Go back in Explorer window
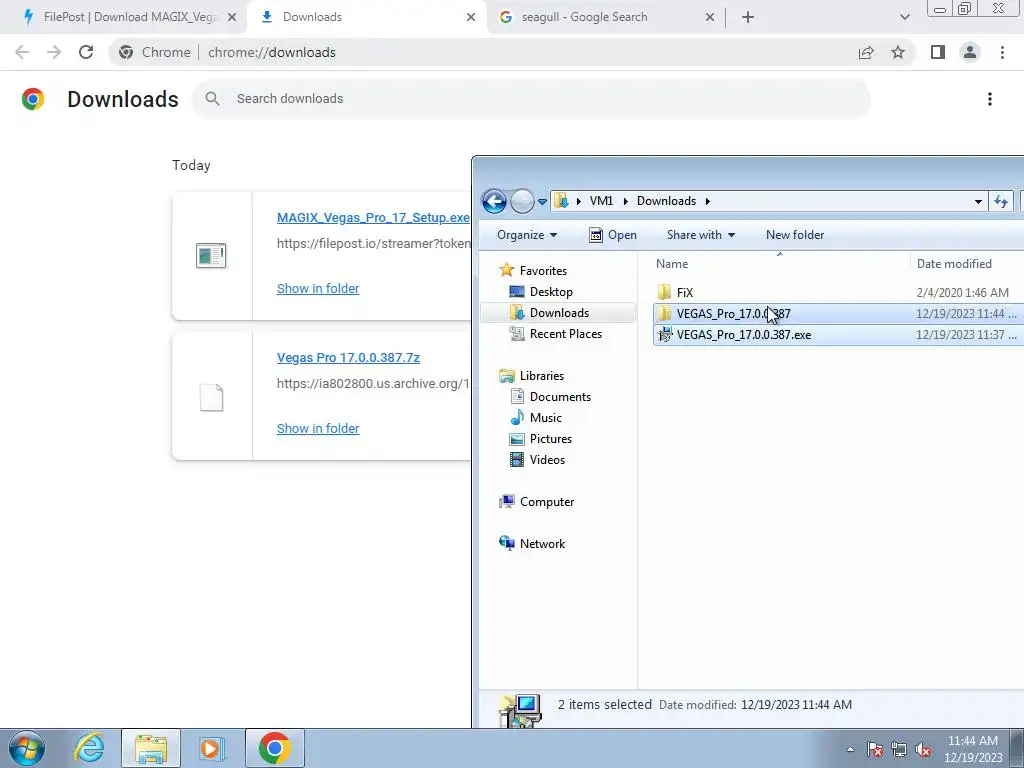 pyautogui.click(x=494, y=201)
